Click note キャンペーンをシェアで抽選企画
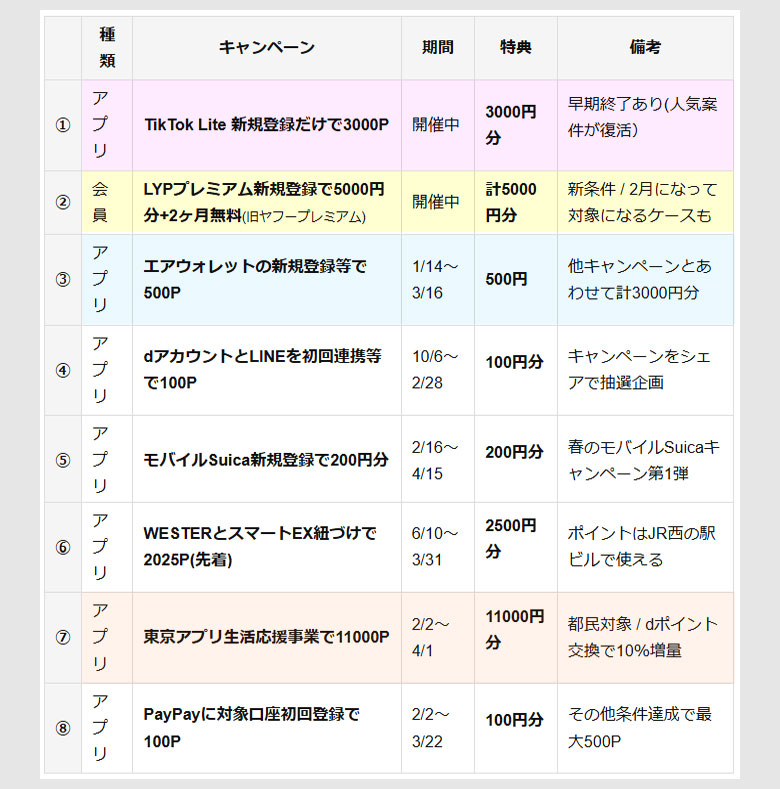 (645, 370)
